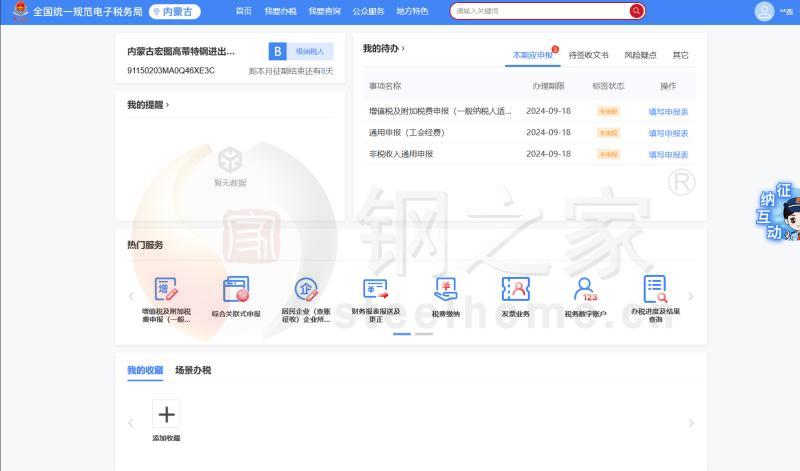
Task: Switch to 待签收文书 tab
Action: [588, 56]
